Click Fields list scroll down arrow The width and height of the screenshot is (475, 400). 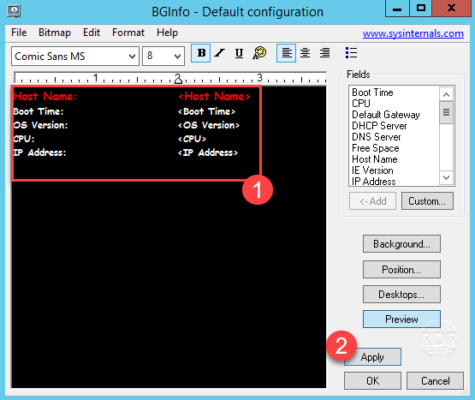446,178
